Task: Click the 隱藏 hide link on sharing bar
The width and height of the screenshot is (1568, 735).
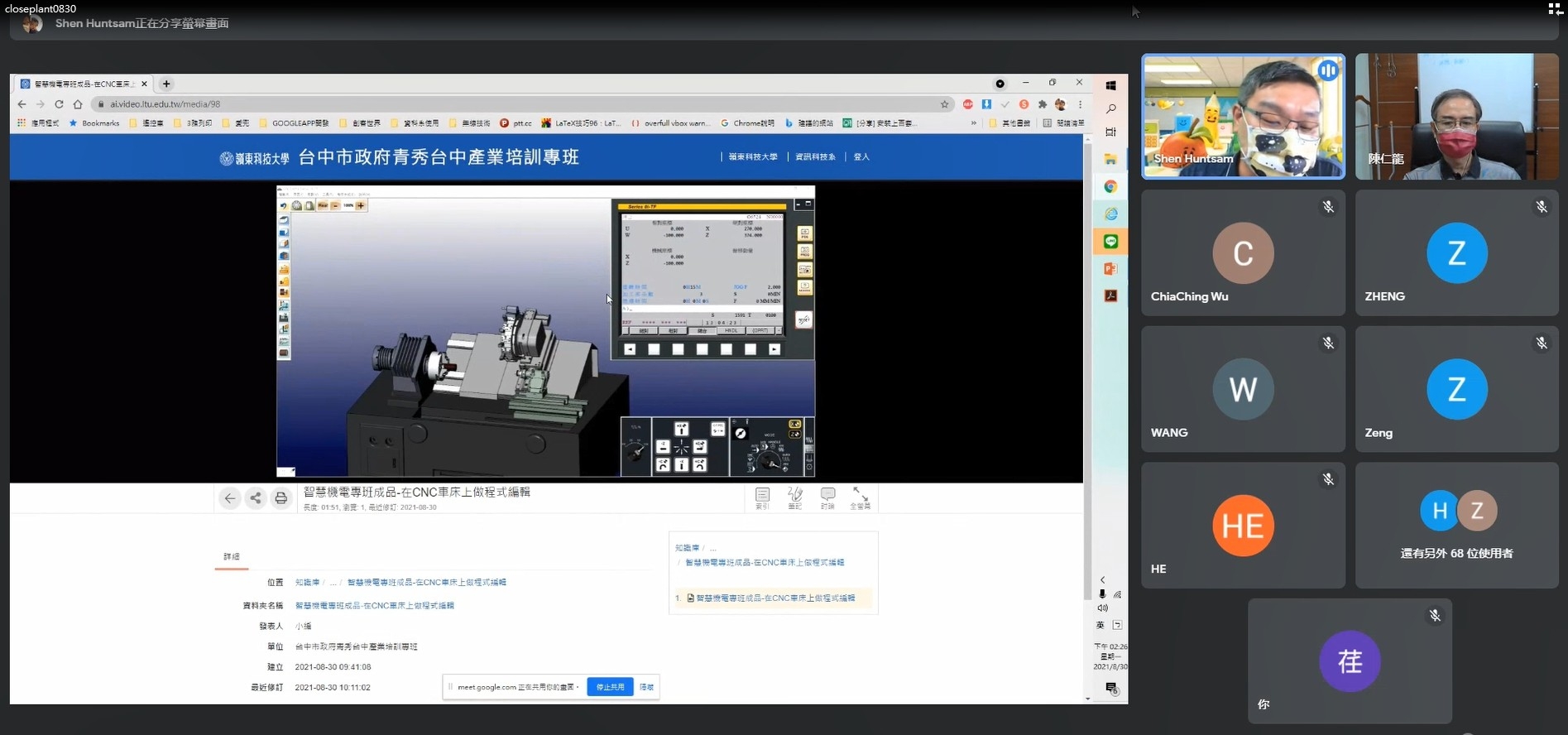Action: point(646,687)
